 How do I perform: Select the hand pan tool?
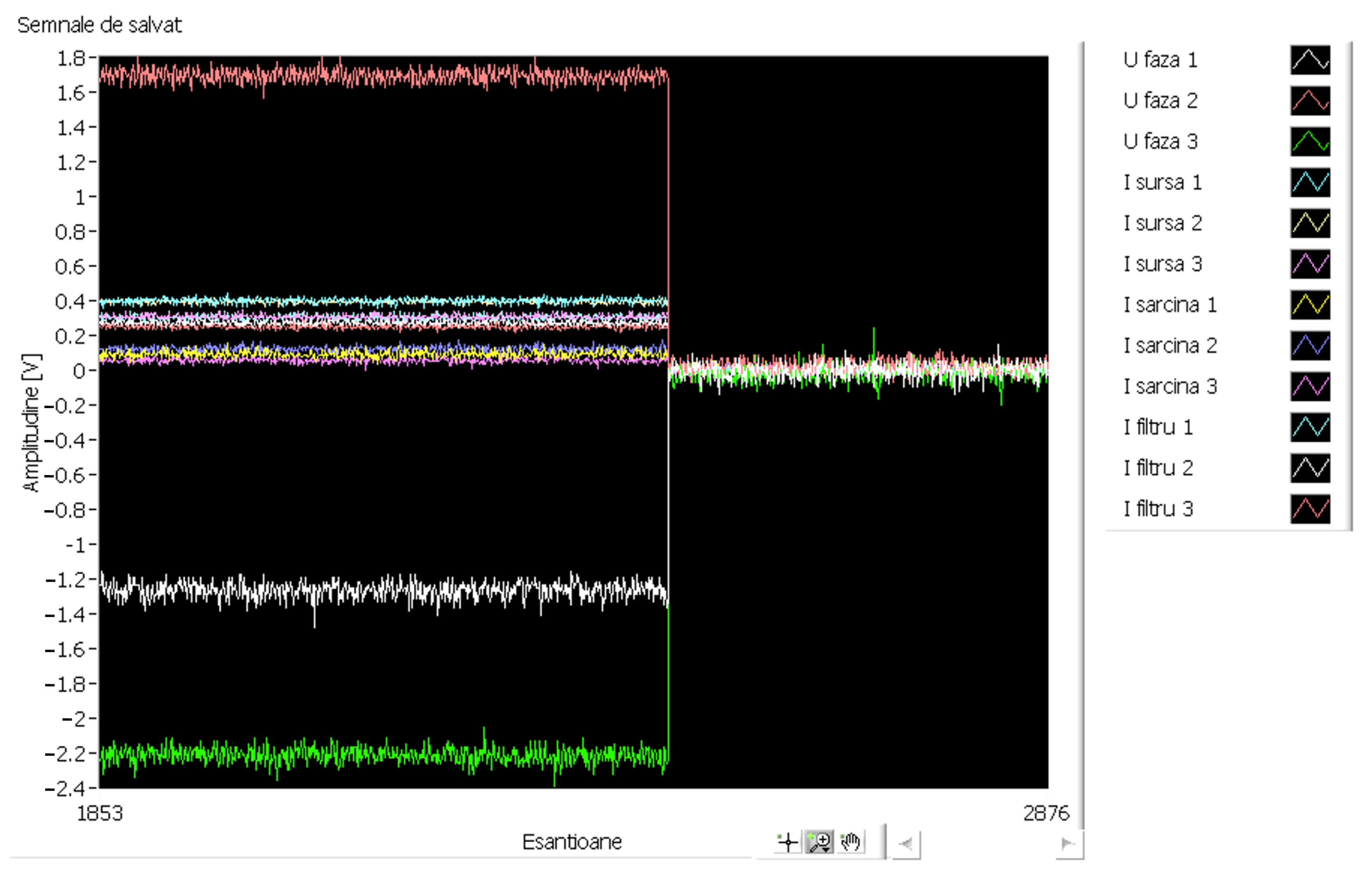pos(850,842)
